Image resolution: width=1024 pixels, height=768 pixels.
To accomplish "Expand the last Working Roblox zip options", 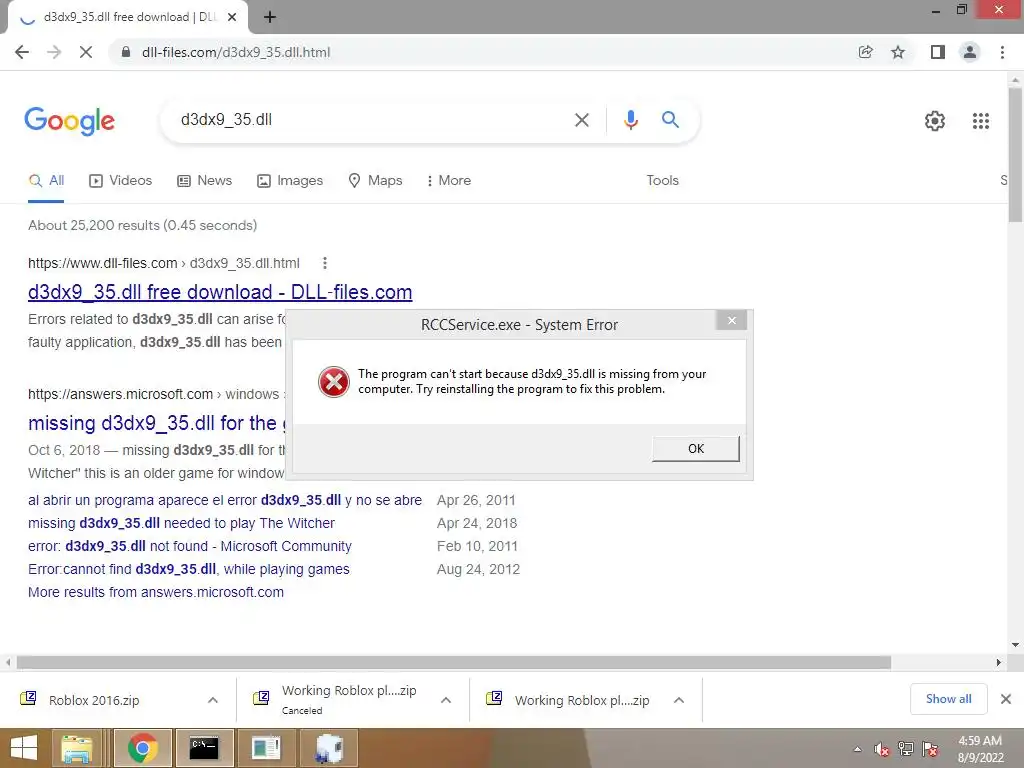I will tap(679, 700).
